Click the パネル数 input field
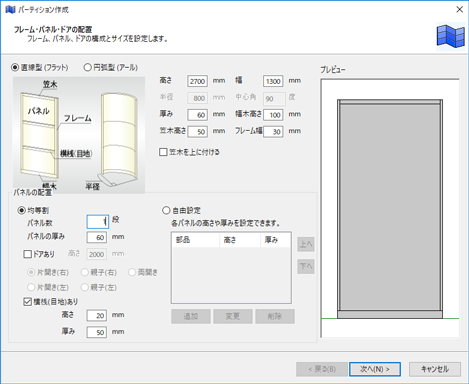Screen dimensions: 469x384 tap(98, 222)
